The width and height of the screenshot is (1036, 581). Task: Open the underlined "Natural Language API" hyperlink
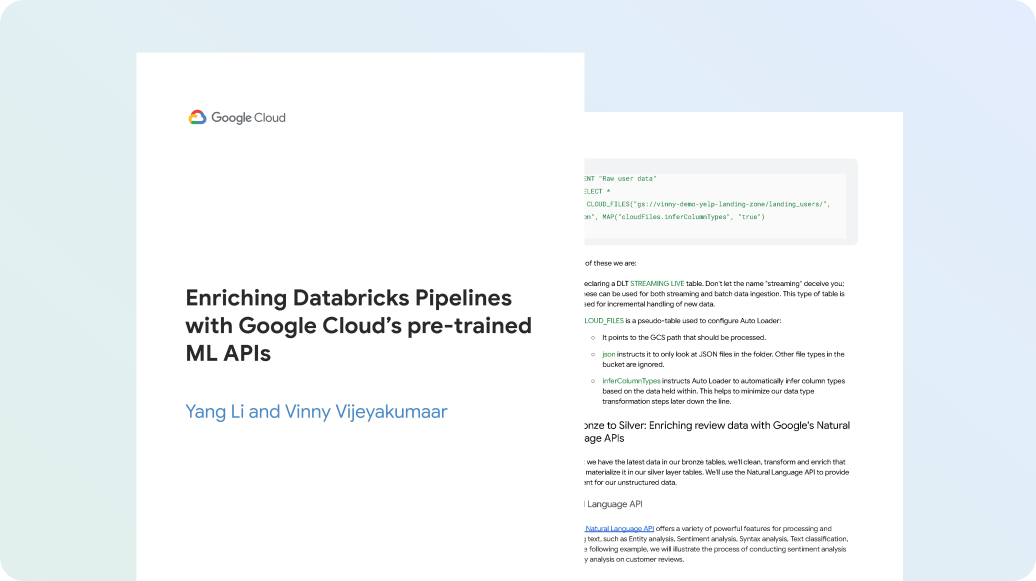tap(619, 528)
